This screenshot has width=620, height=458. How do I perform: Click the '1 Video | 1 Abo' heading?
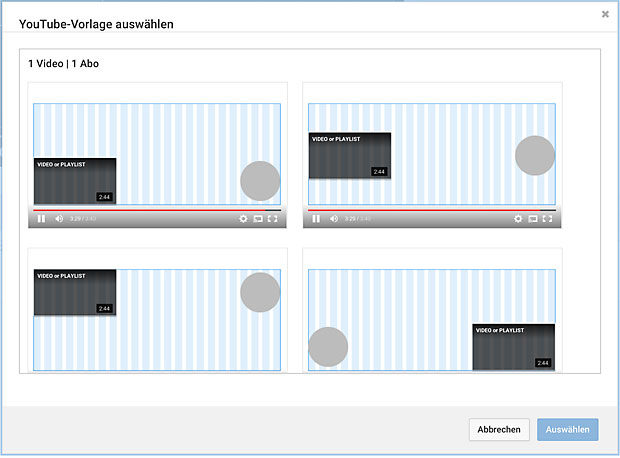click(x=63, y=64)
